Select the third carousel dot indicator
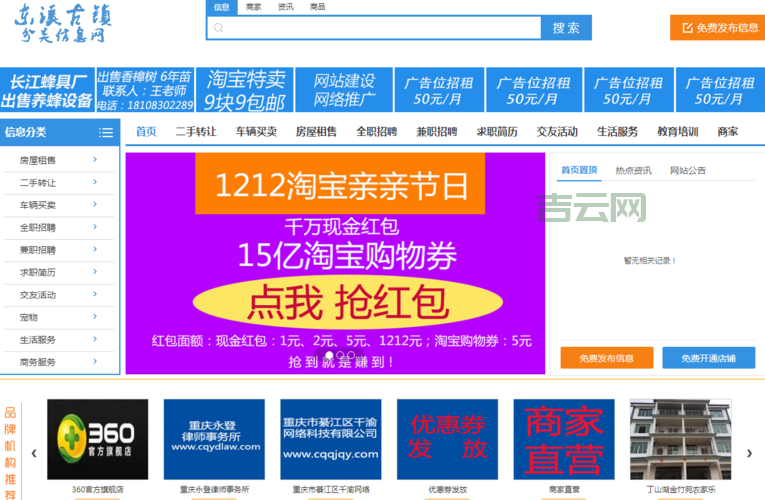The width and height of the screenshot is (765, 500). pyautogui.click(x=351, y=355)
